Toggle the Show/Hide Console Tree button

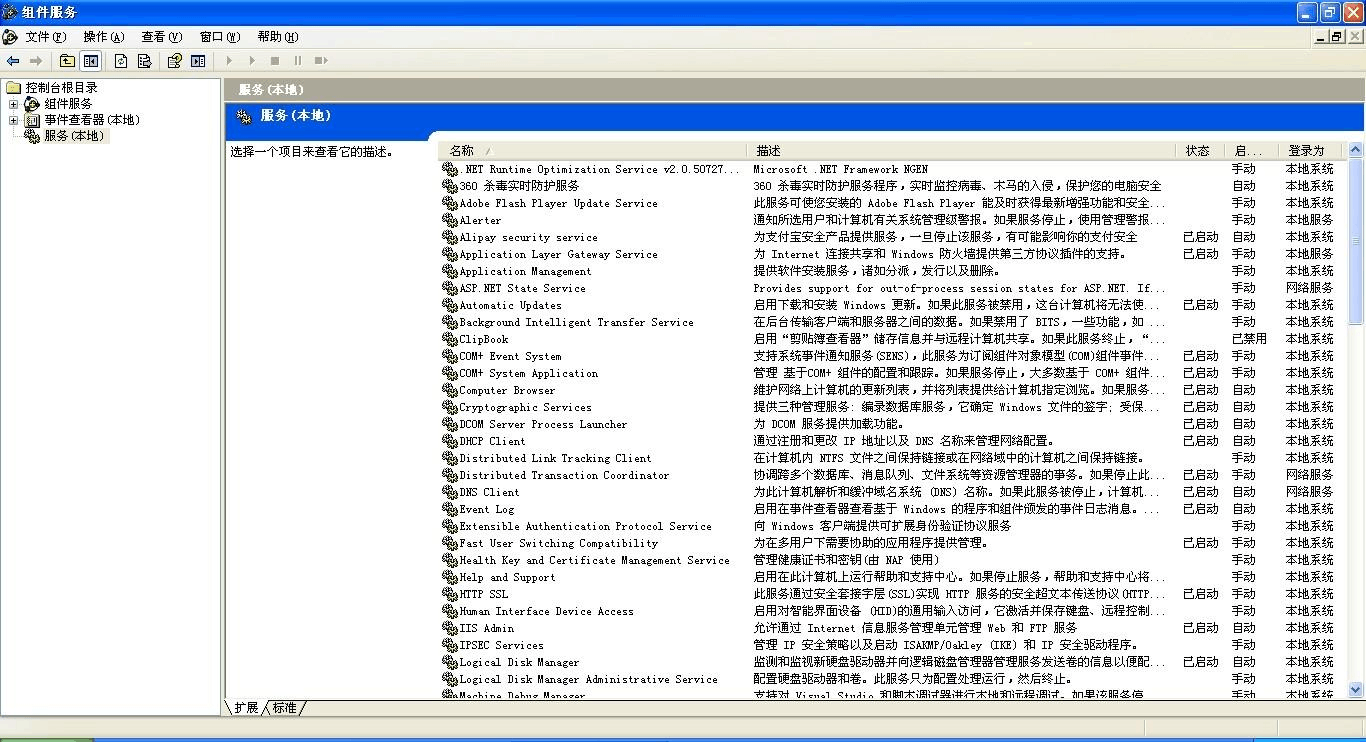[x=91, y=61]
